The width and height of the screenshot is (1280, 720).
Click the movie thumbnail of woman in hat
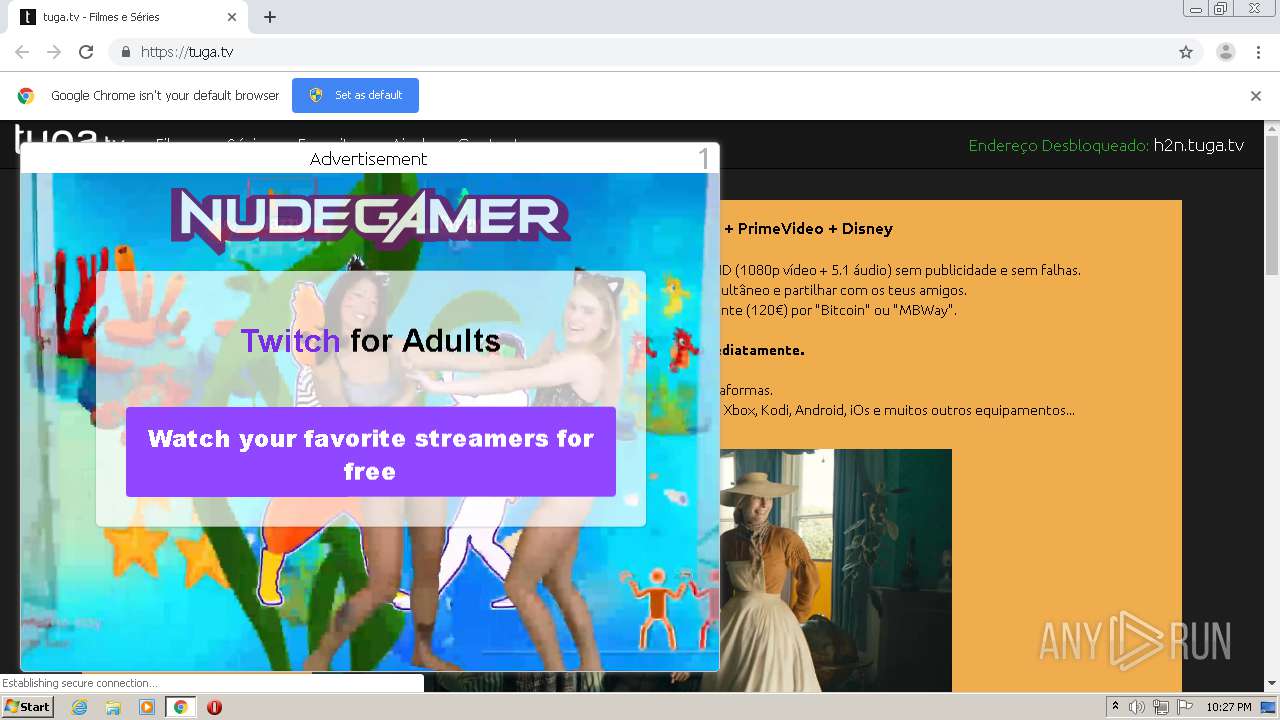[x=835, y=570]
